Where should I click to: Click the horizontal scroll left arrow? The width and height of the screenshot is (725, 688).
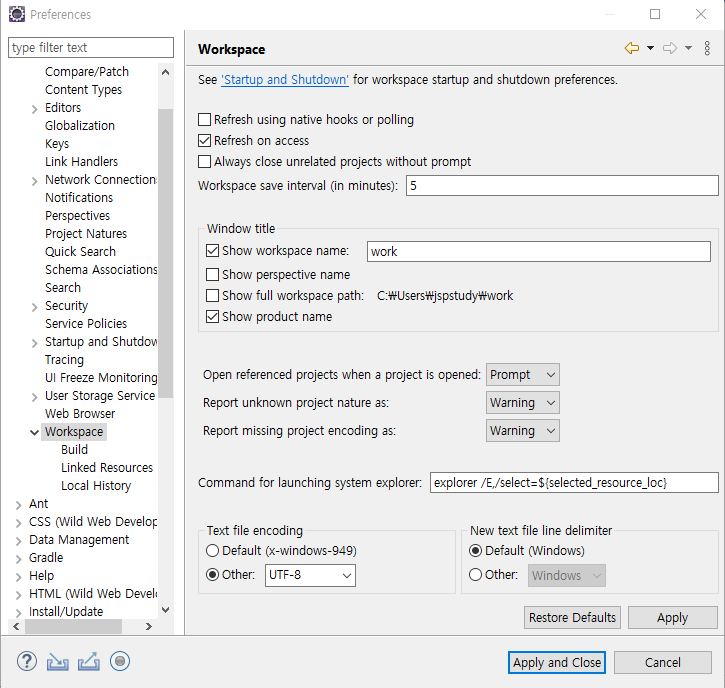click(x=16, y=627)
